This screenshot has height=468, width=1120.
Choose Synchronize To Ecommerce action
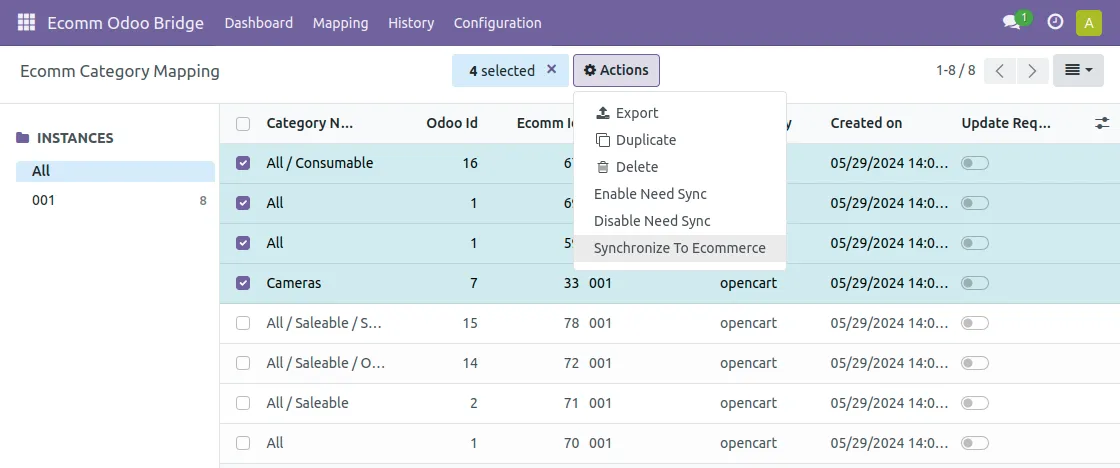679,248
